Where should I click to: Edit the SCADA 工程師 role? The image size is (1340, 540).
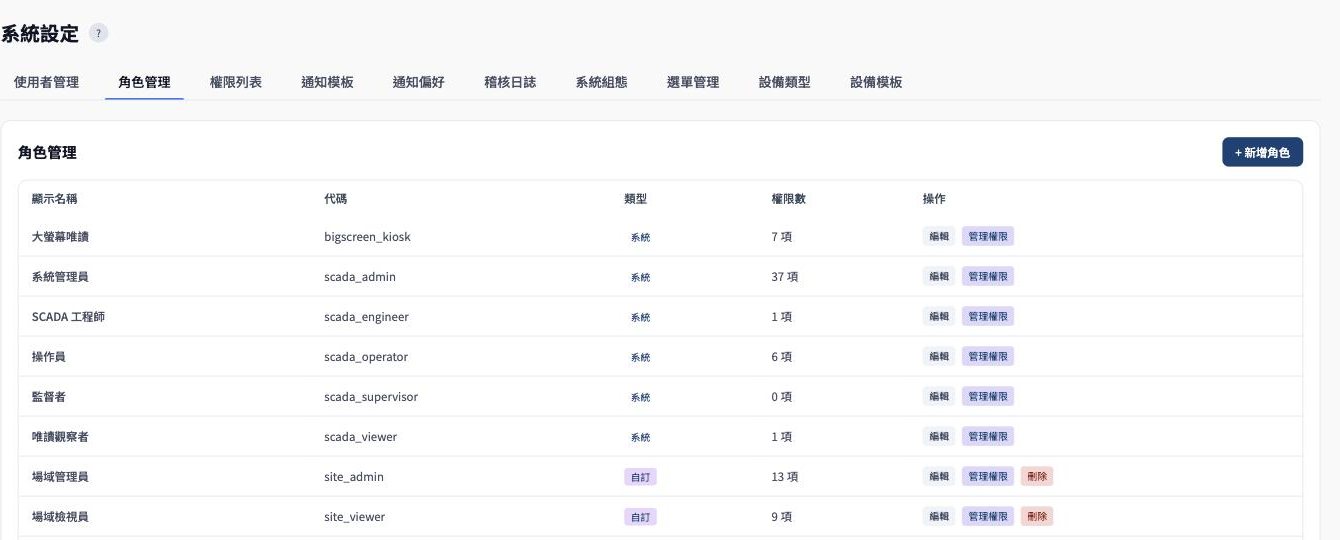coord(939,316)
